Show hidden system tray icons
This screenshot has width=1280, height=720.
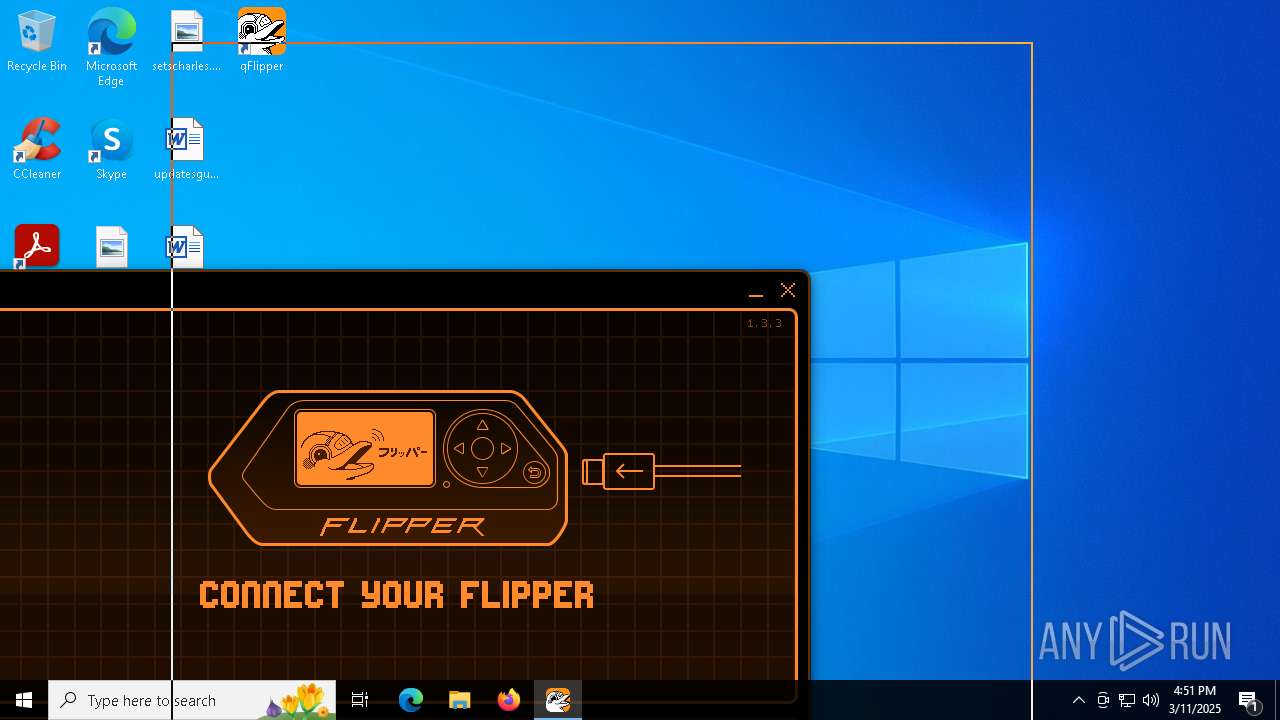(1078, 700)
